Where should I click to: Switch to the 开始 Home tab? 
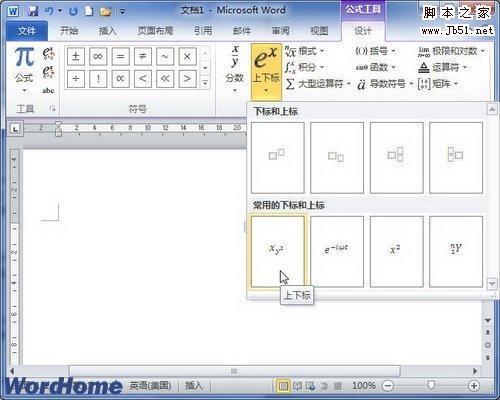point(69,31)
